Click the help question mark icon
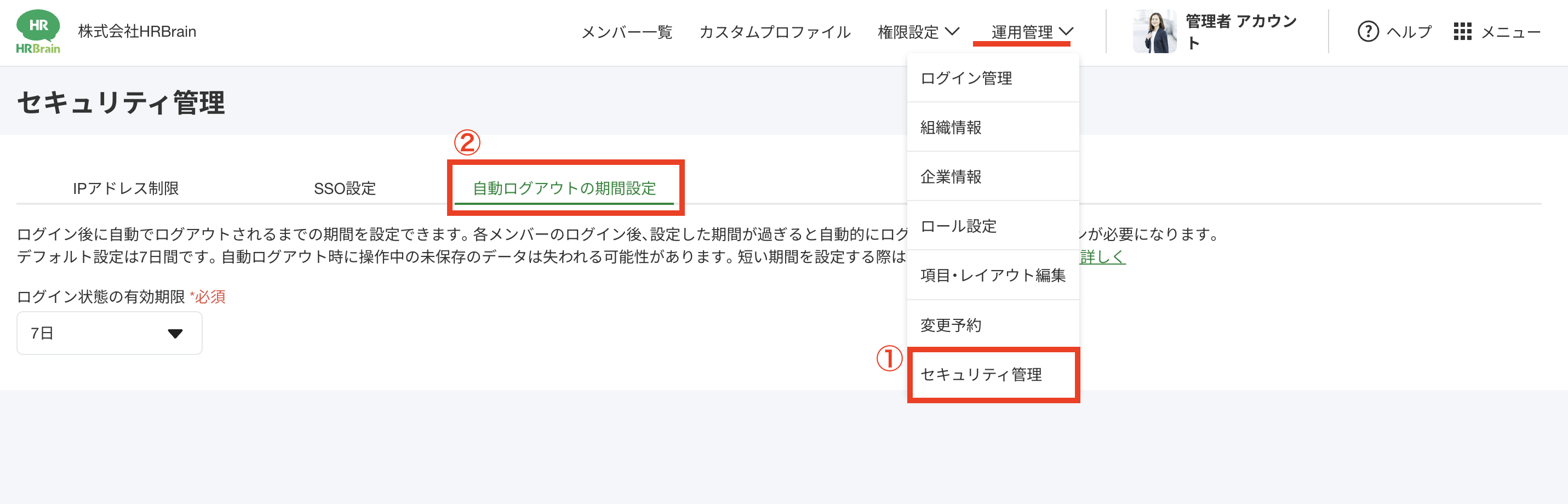Image resolution: width=1568 pixels, height=504 pixels. click(1367, 32)
